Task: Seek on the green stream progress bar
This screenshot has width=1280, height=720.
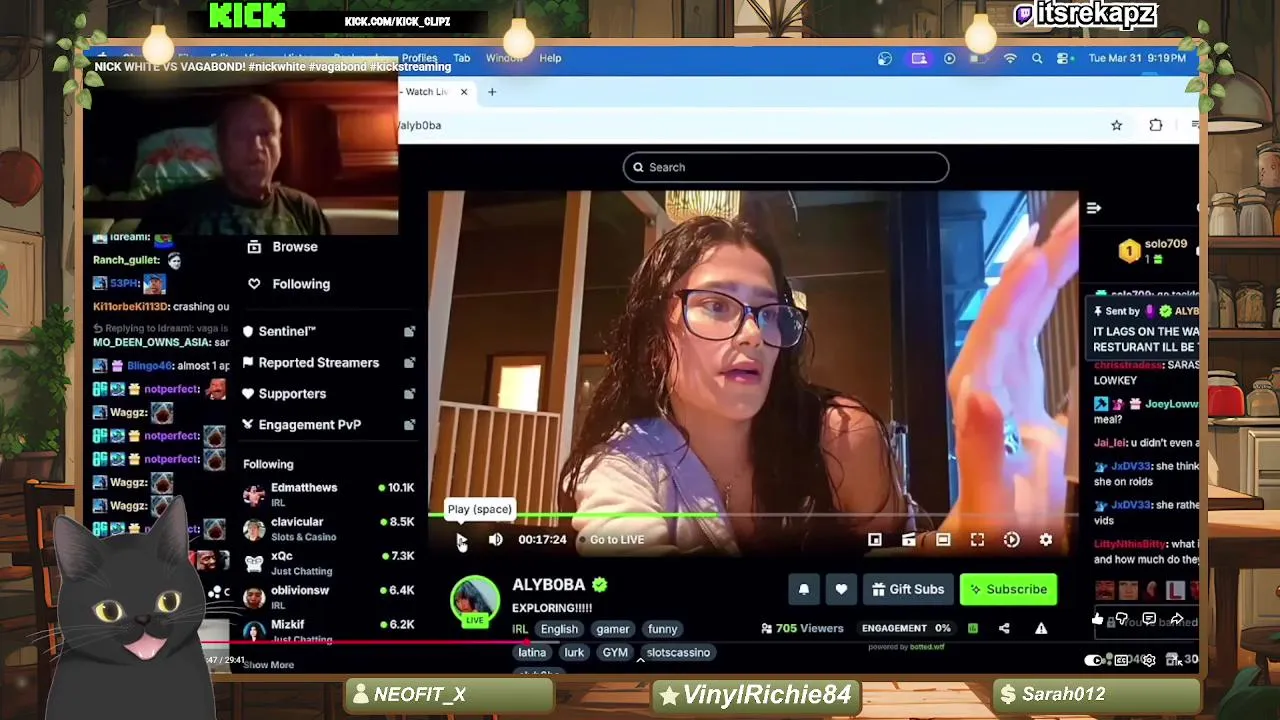Action: tap(753, 516)
